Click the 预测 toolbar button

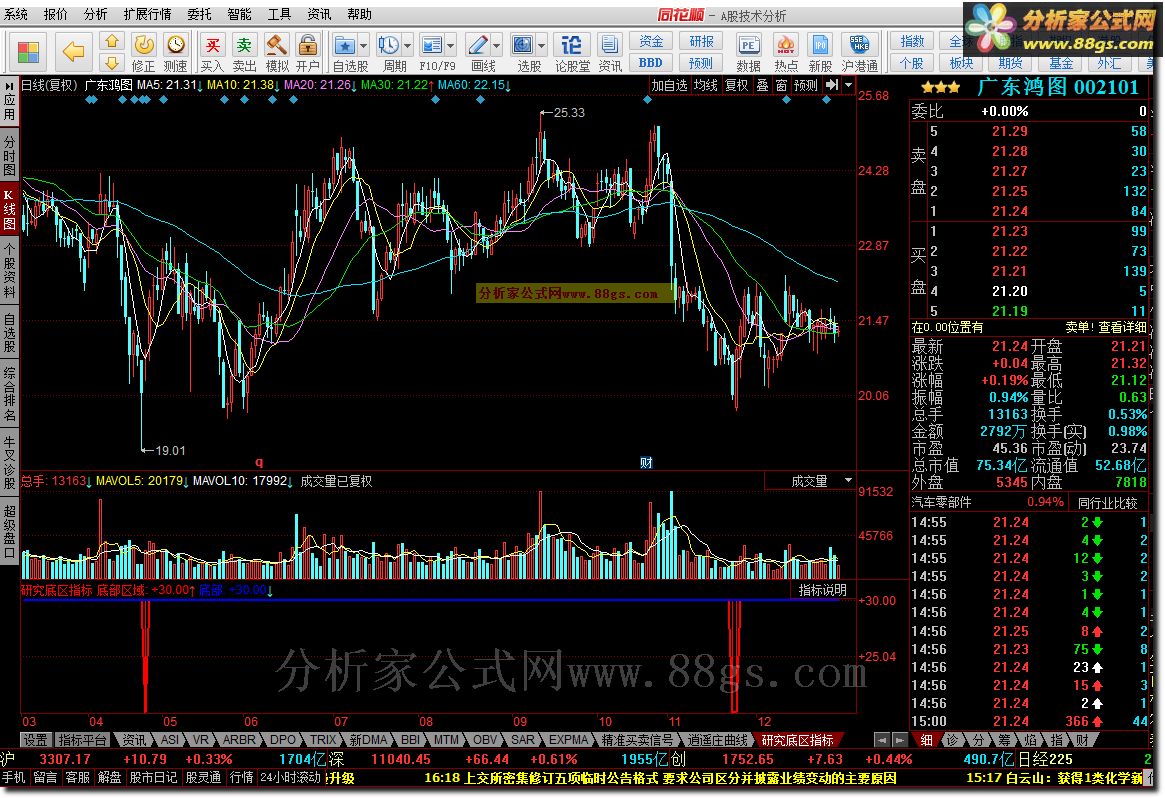point(701,63)
